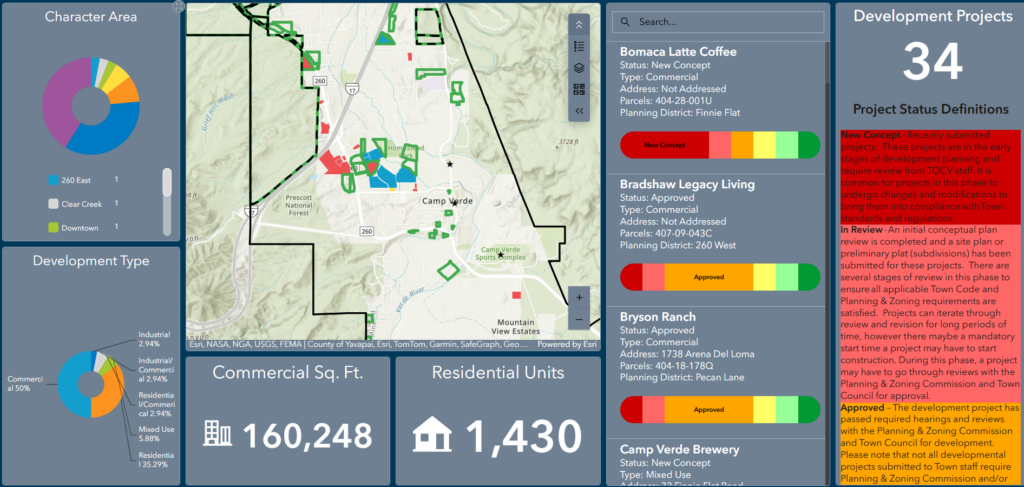Click the expand handle above the Character Area panel

click(x=178, y=6)
